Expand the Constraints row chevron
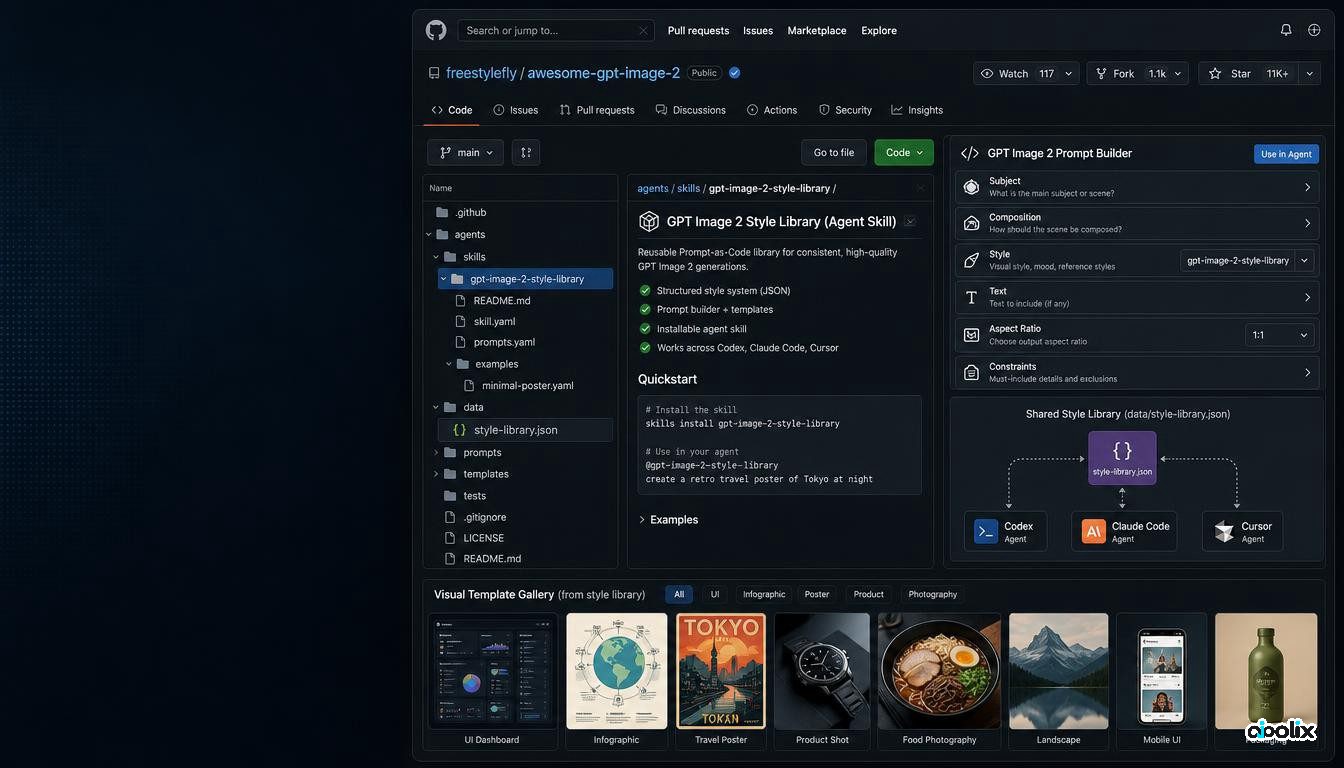 point(1307,372)
